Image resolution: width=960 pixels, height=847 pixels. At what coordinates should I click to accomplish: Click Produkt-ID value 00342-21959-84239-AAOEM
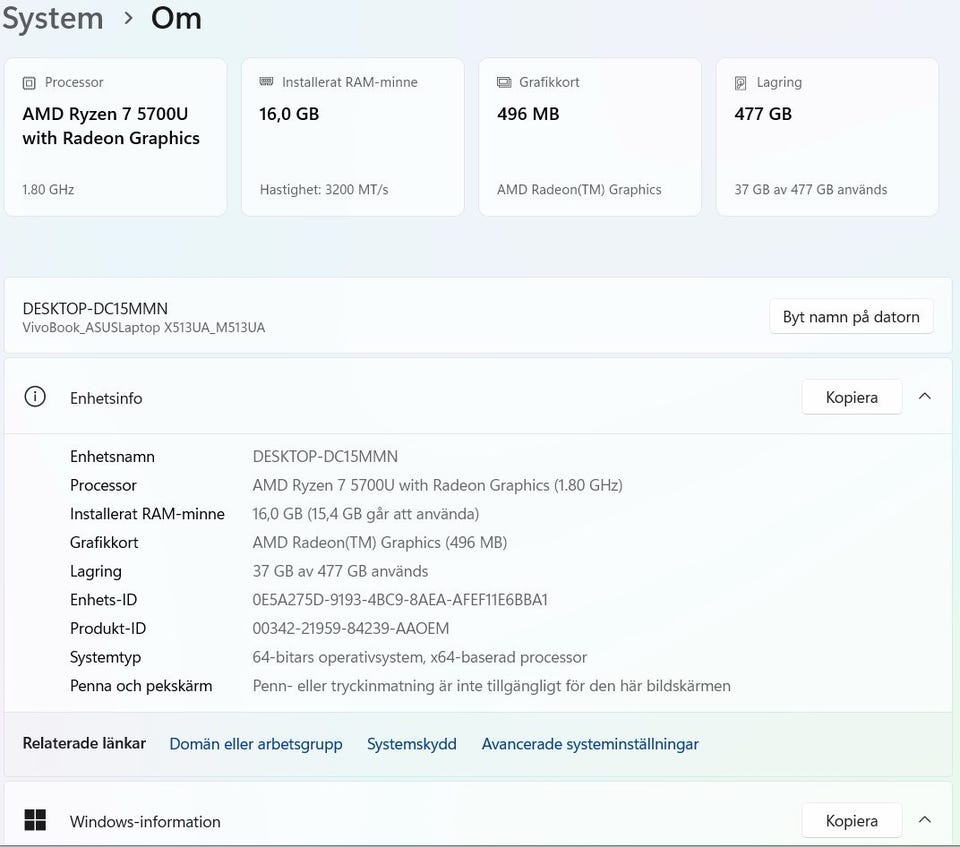point(351,628)
